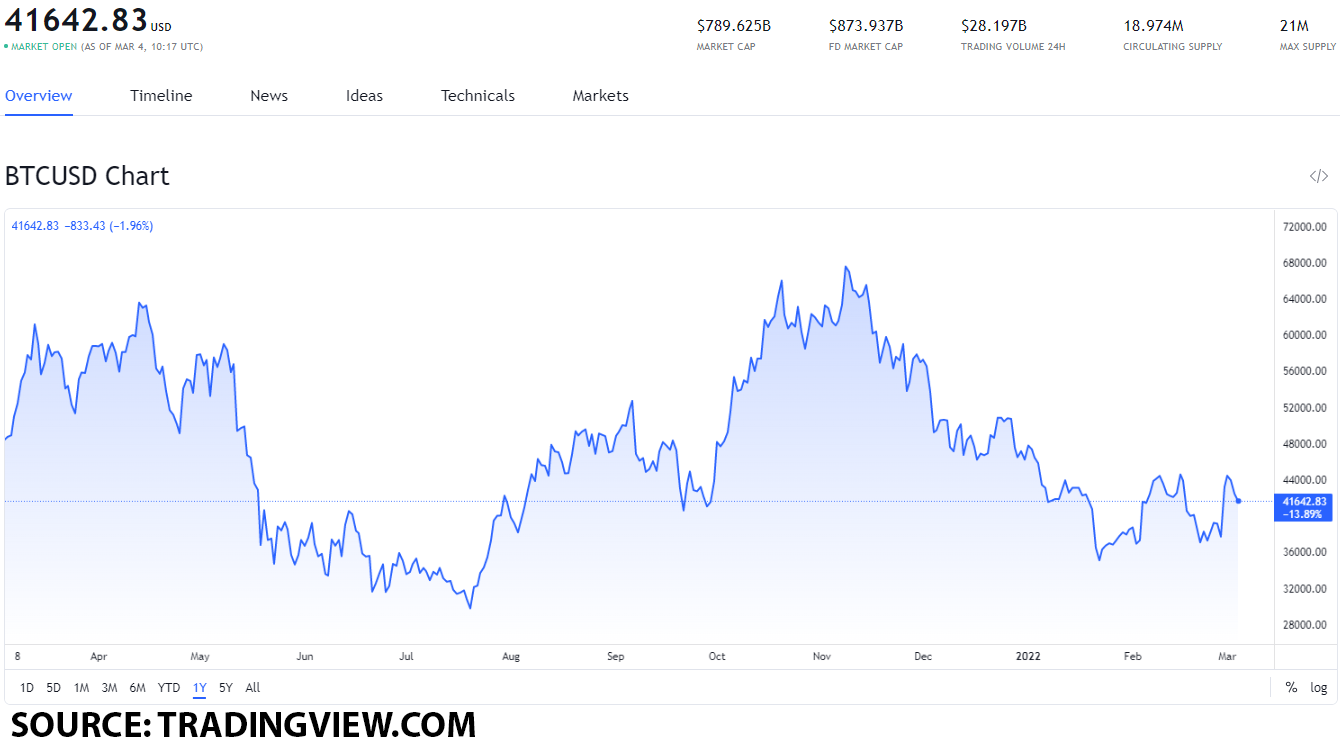This screenshot has height=744, width=1340.
Task: Click the Apr label on time axis
Action: tap(99, 657)
